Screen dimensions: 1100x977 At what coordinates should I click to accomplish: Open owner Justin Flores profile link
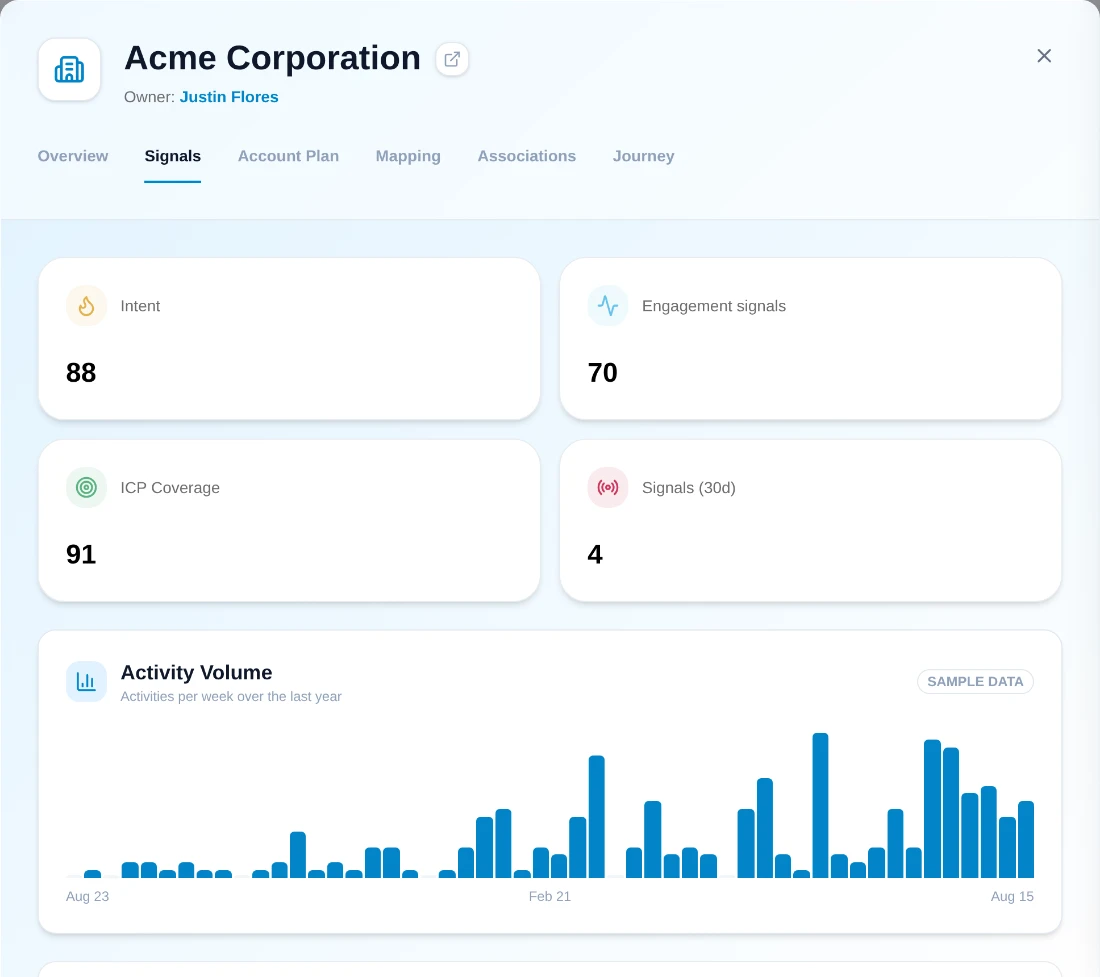[x=229, y=97]
